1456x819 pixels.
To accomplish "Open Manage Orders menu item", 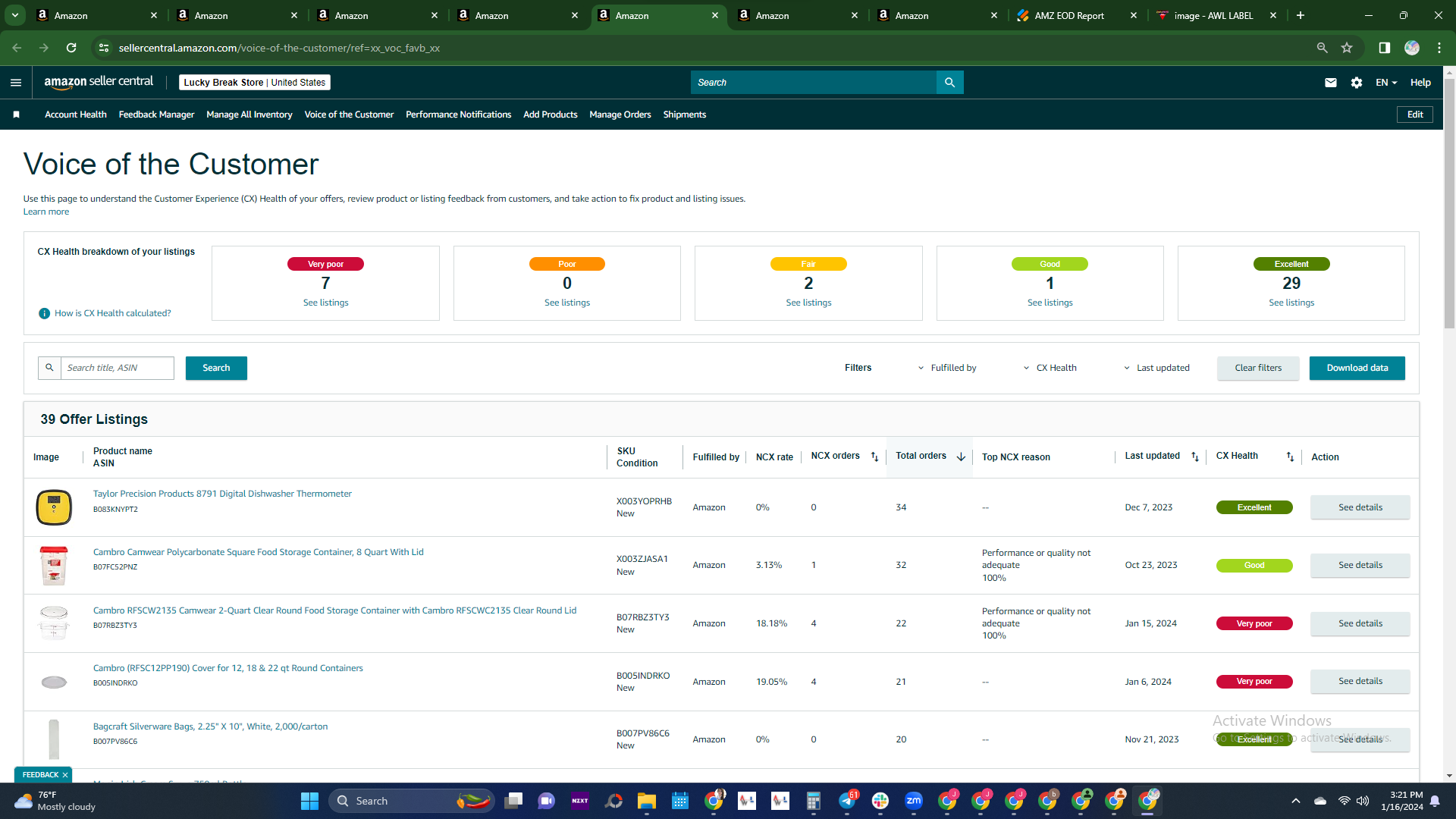I will [x=620, y=115].
